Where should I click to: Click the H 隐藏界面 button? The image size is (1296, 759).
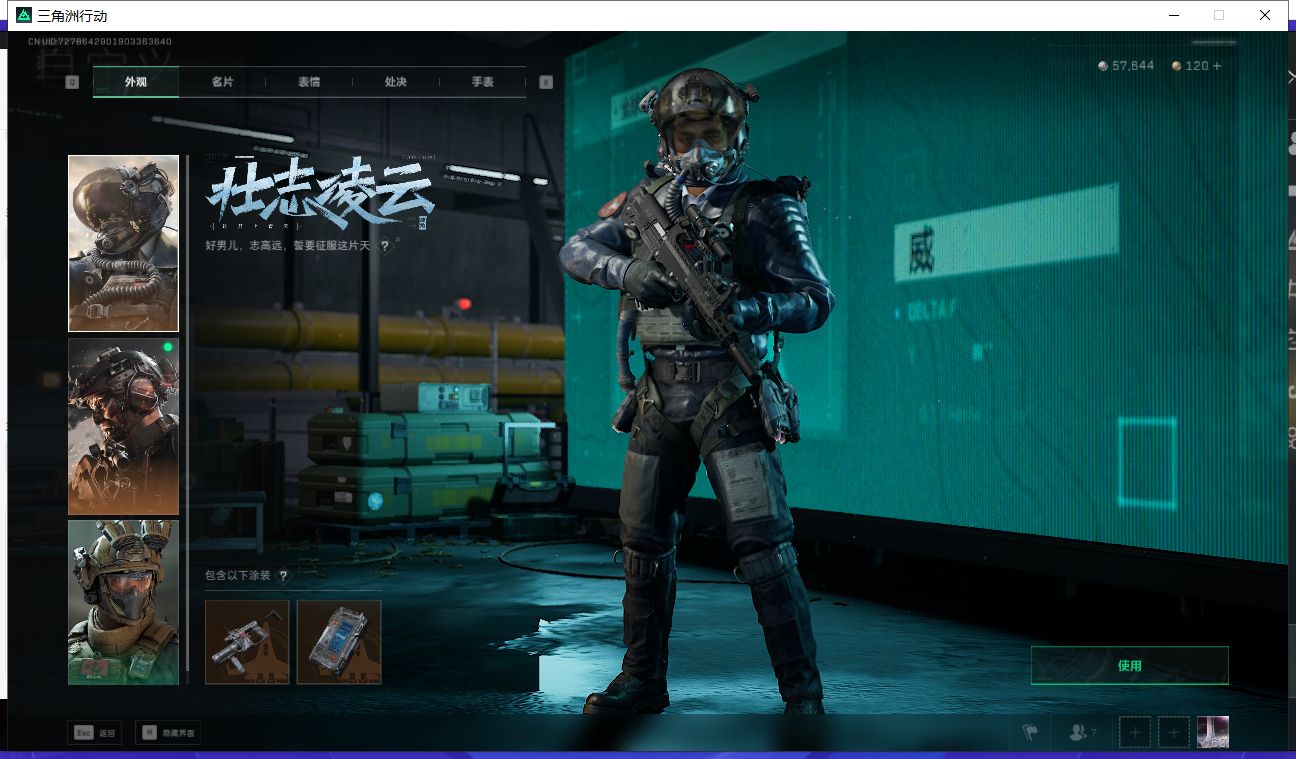168,733
